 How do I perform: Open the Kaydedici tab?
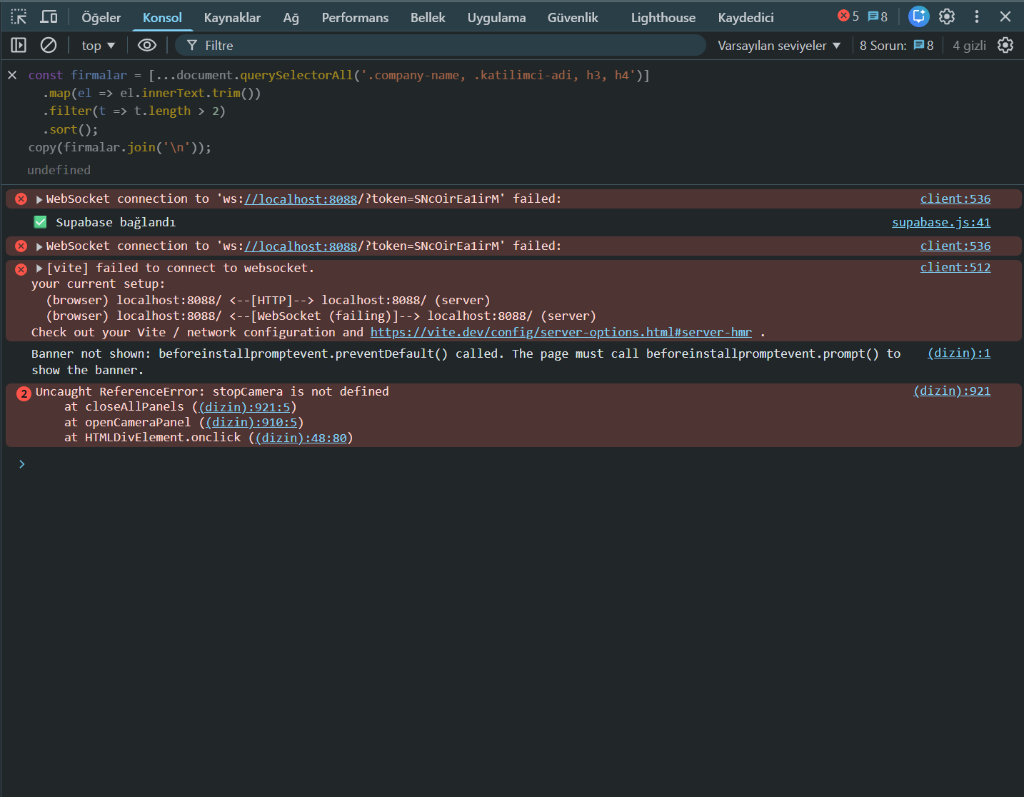tap(745, 18)
